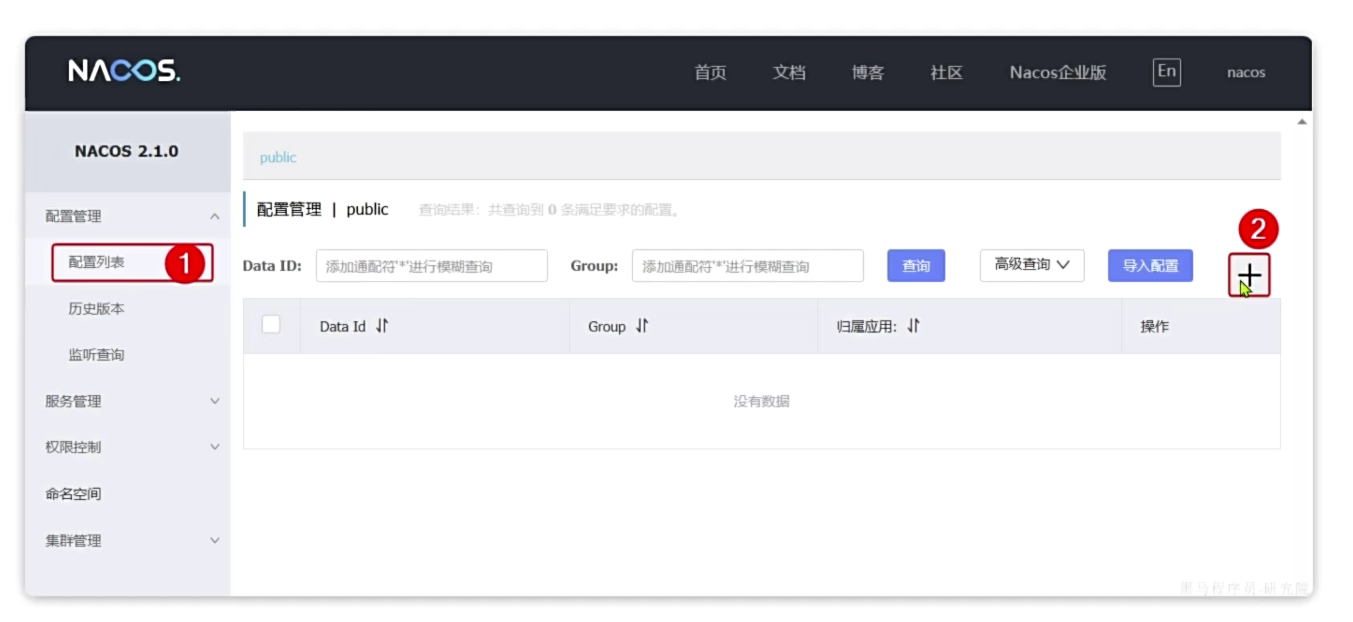
Task: Expand the 服务管理 sidebar section
Action: 214,401
